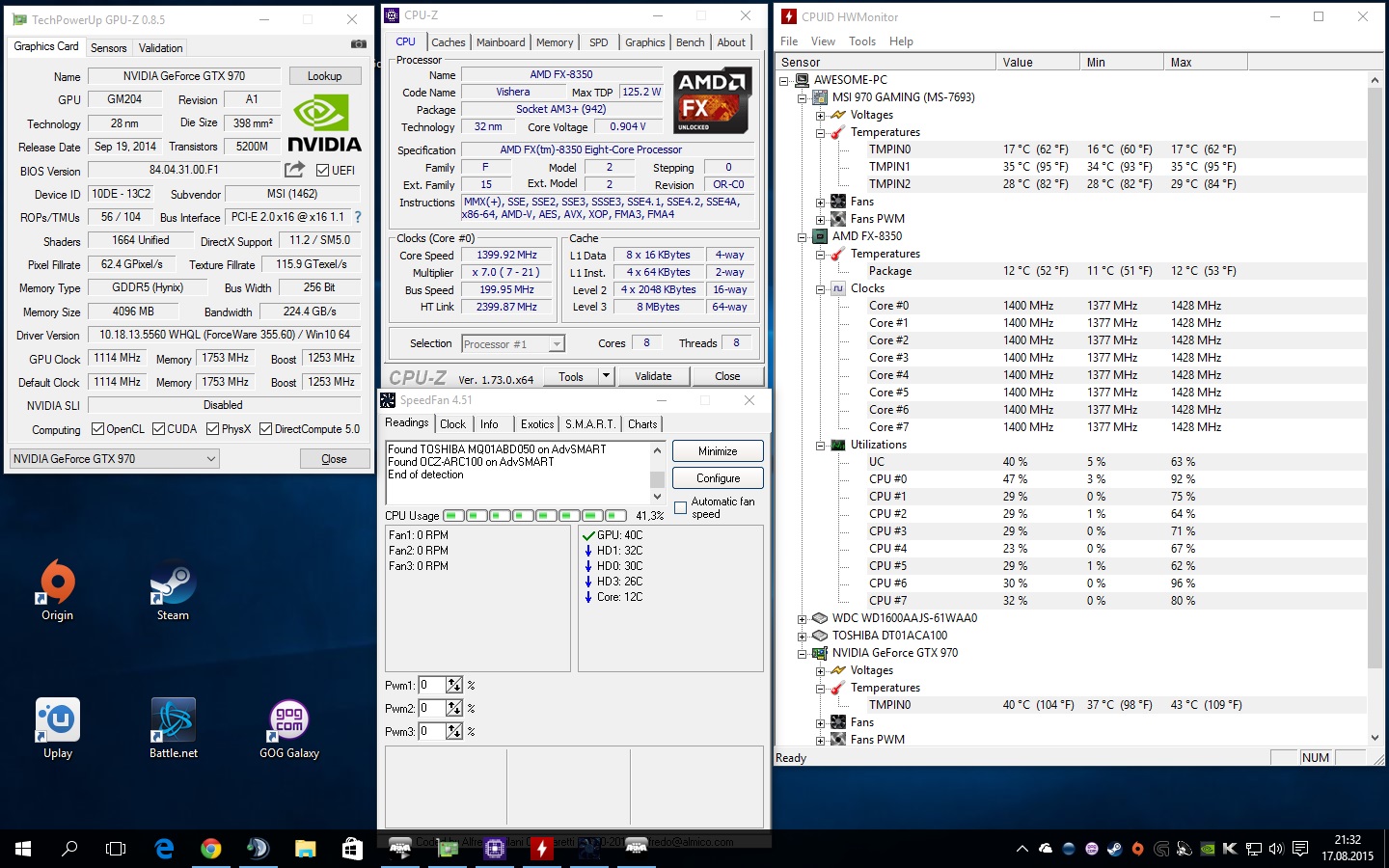
Task: Click the Lookup button in GPU-Z
Action: [x=324, y=76]
